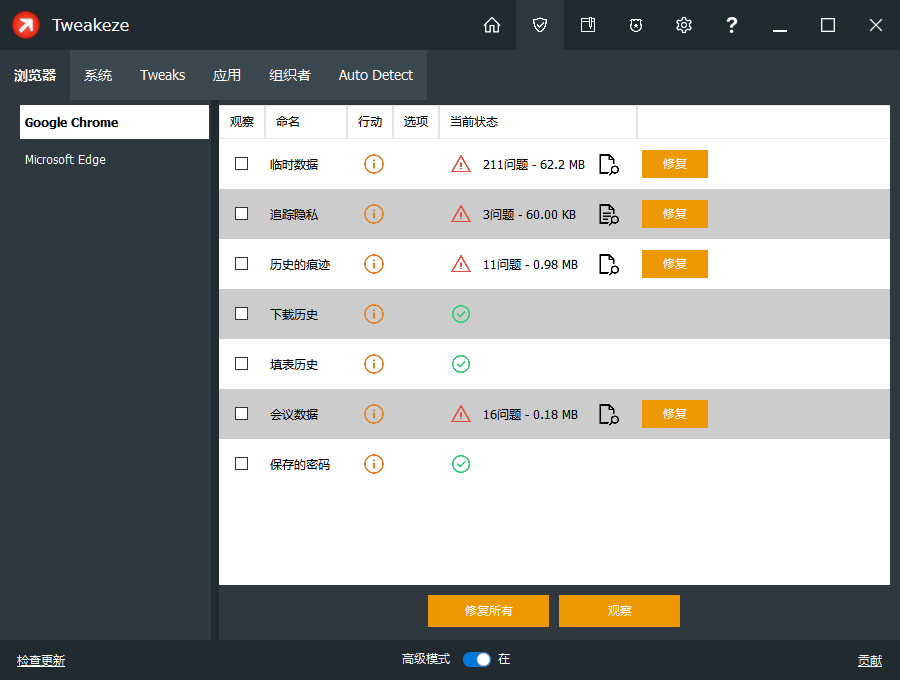This screenshot has height=680, width=900.
Task: Click green check in 下载历史 row
Action: (x=461, y=314)
